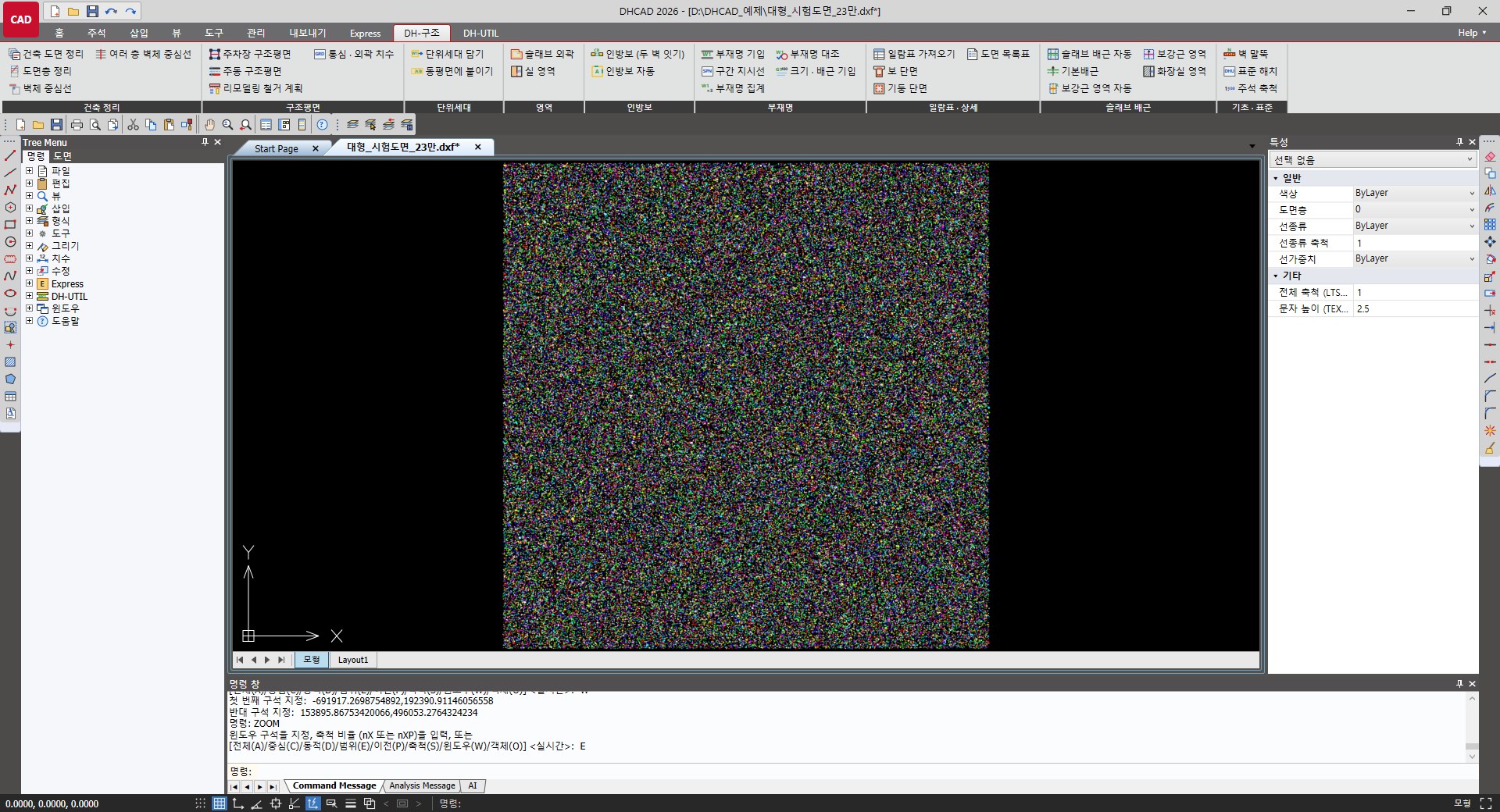Open the Layout1 tab

coord(353,660)
